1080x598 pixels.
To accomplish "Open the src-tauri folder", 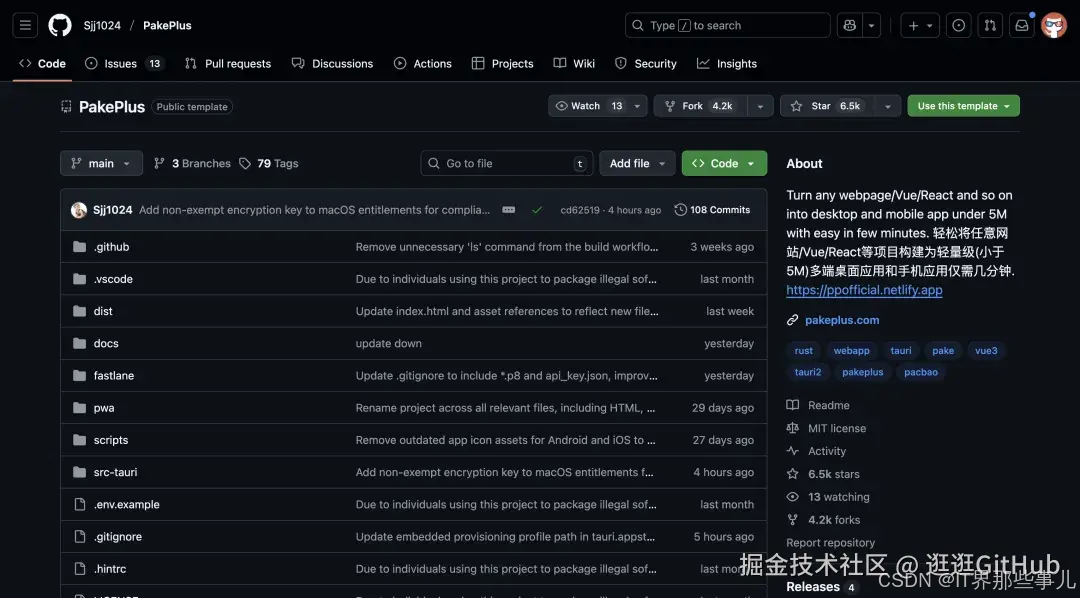I will (x=115, y=473).
